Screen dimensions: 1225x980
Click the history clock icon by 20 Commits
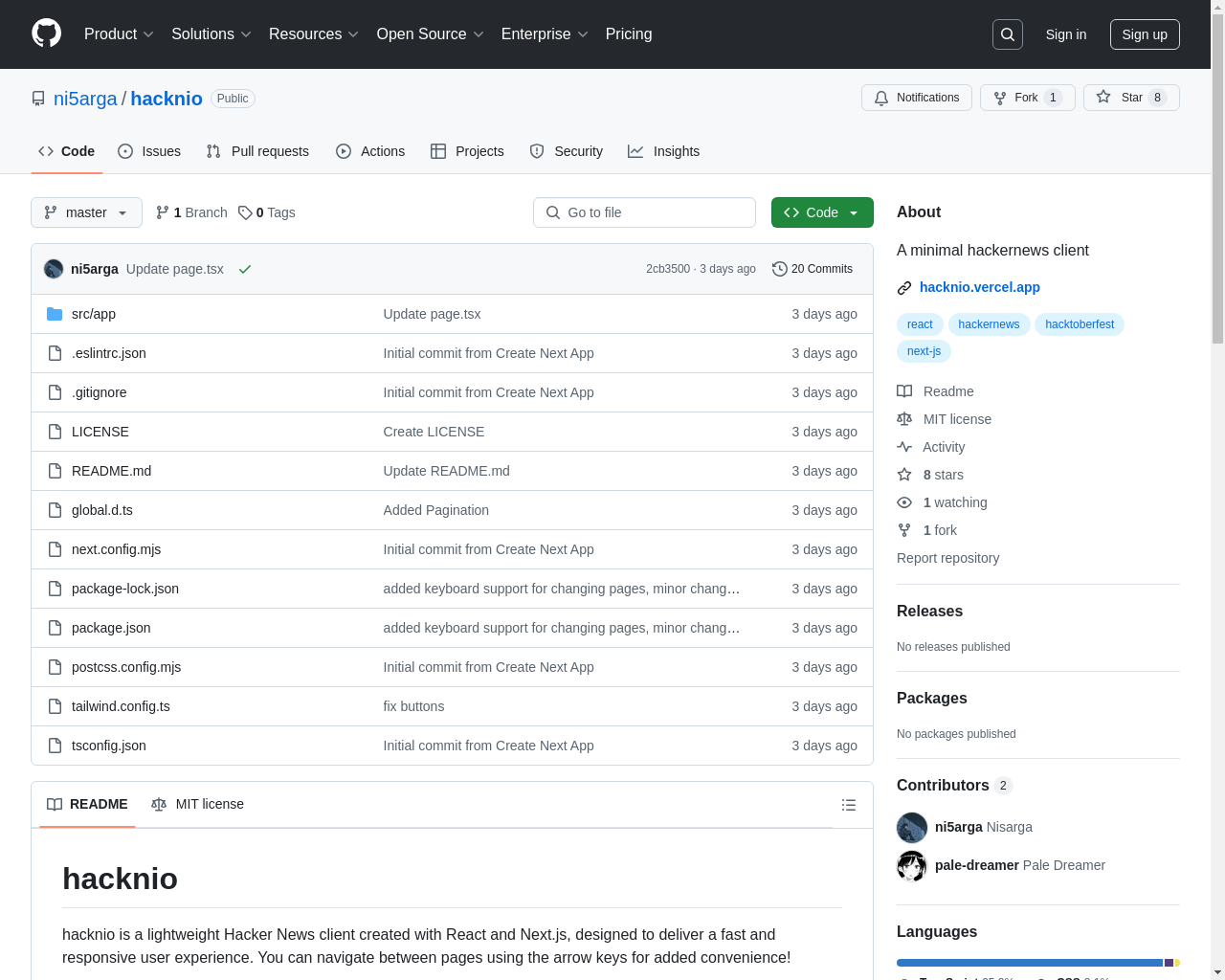[780, 269]
